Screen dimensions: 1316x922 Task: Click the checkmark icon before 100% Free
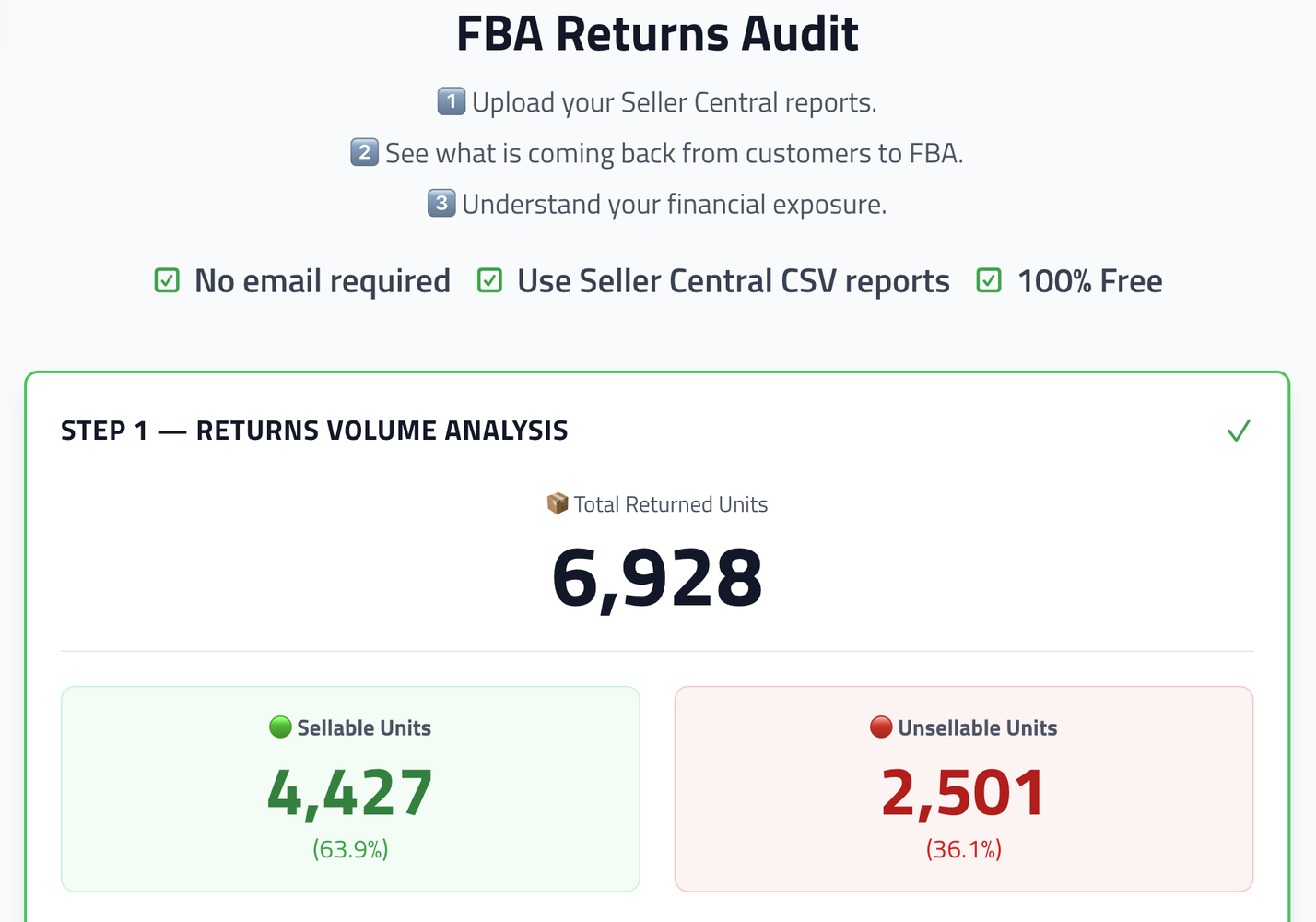988,280
